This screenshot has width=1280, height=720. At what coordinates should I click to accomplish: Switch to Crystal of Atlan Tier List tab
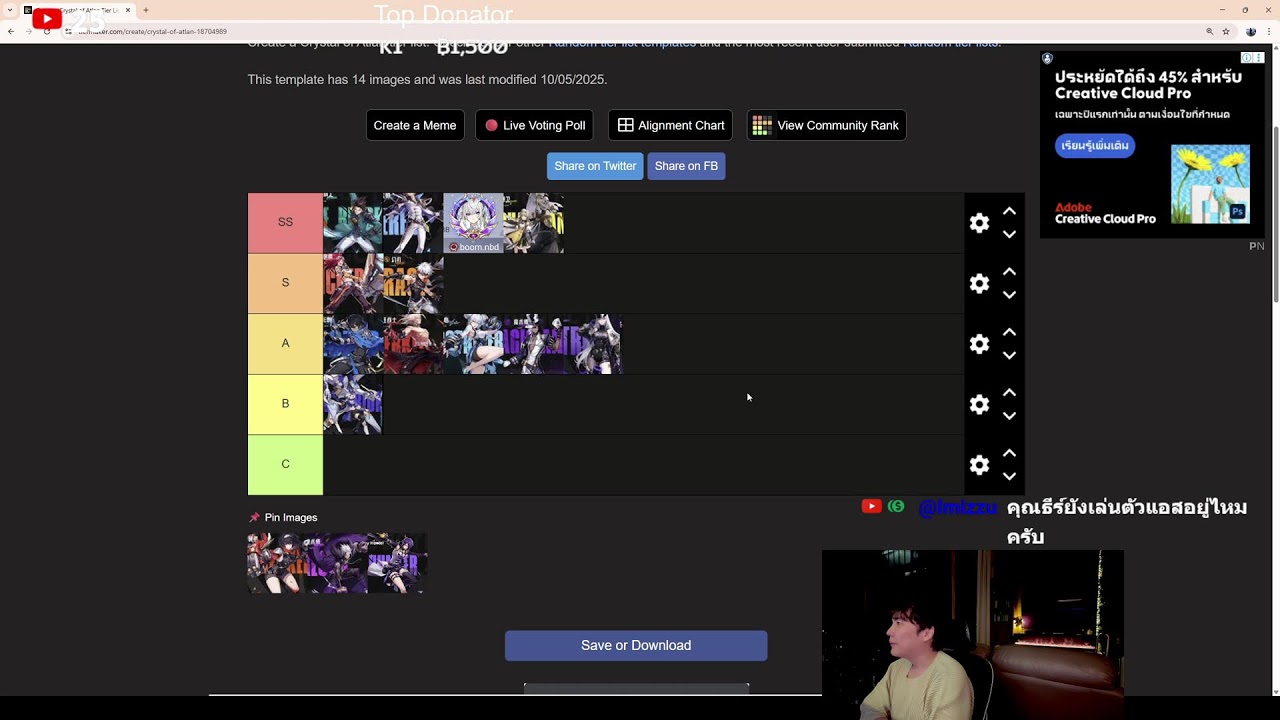pos(78,10)
